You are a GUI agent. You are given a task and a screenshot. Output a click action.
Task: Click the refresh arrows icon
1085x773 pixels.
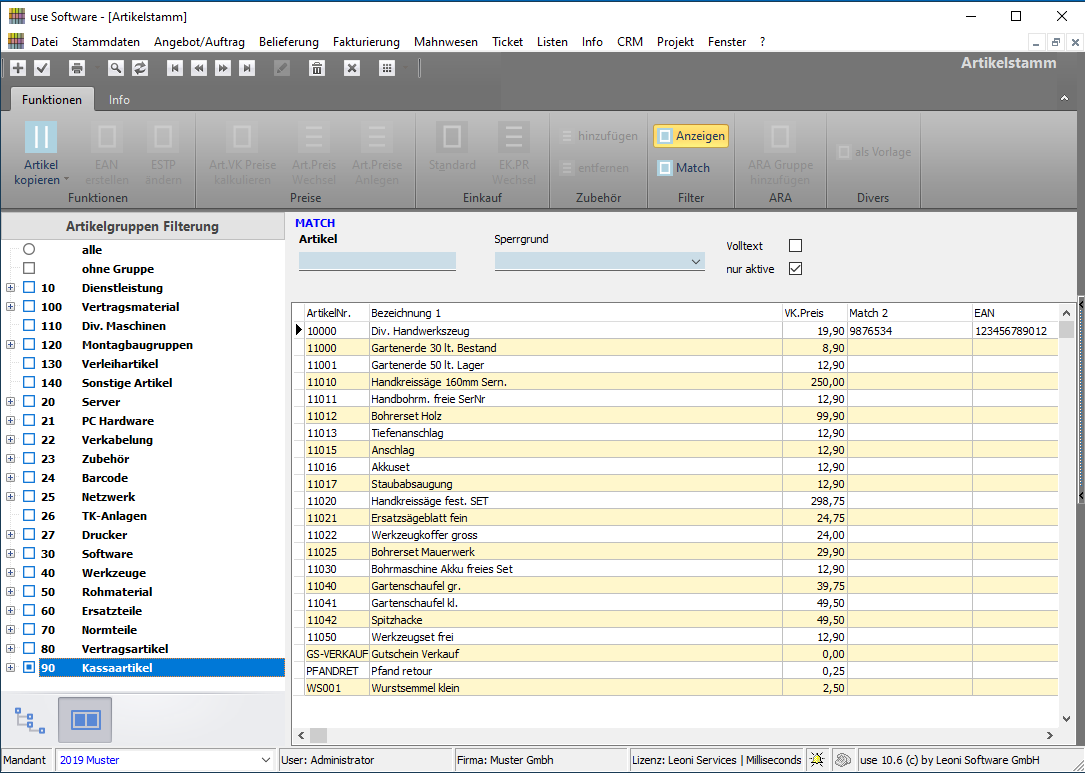(x=140, y=68)
